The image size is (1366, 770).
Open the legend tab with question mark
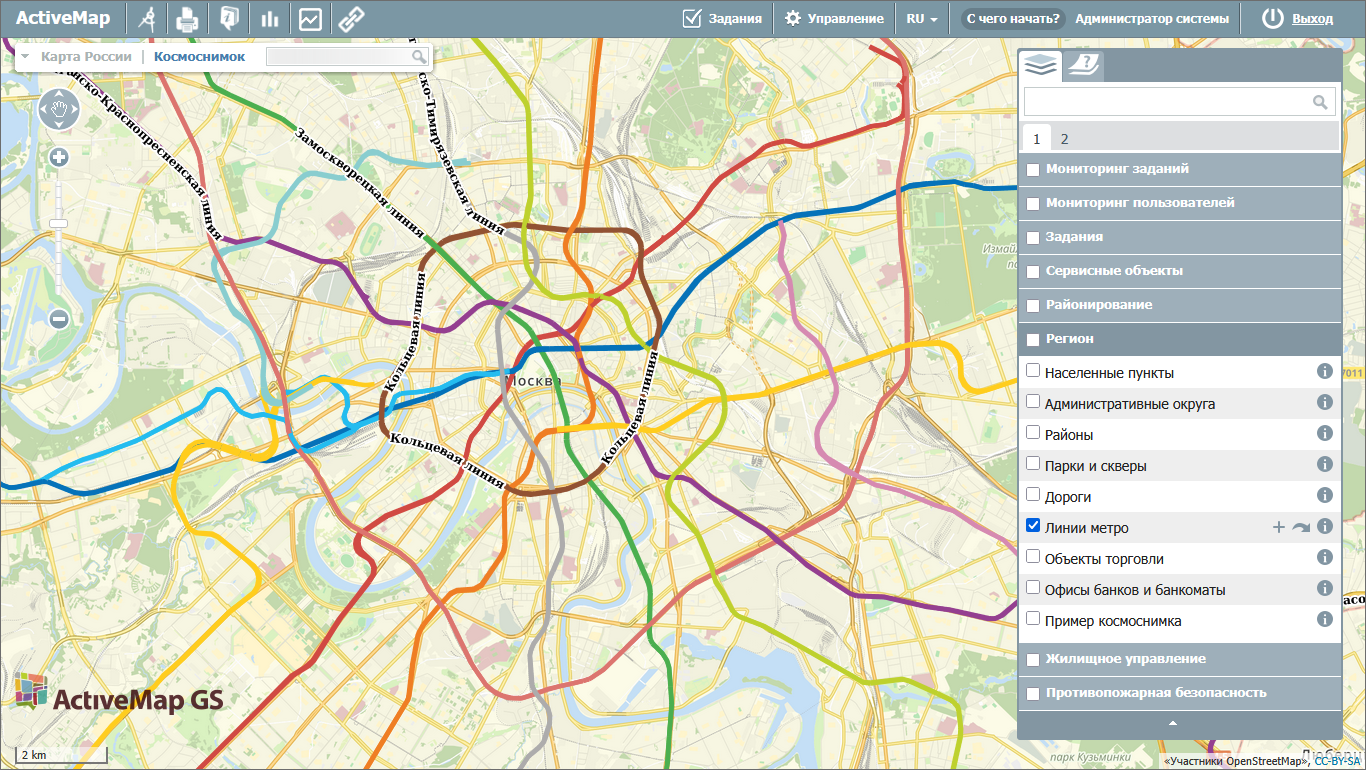pos(1082,66)
